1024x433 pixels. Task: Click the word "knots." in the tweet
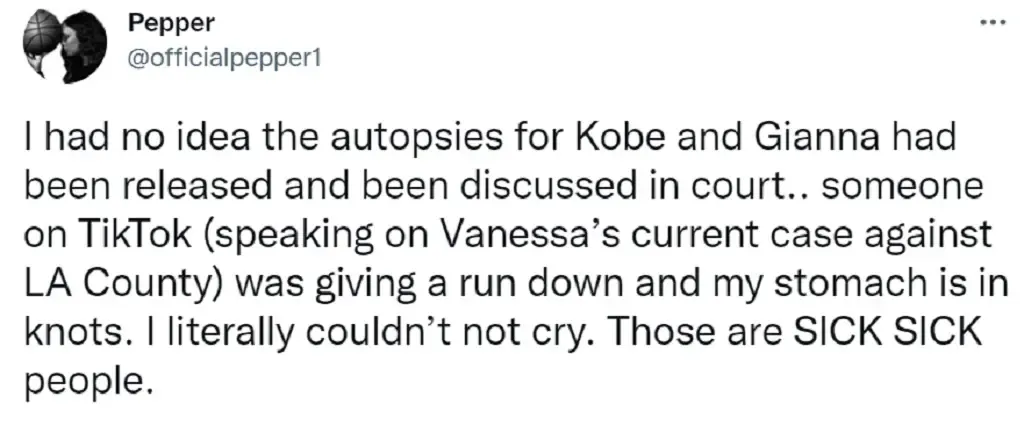point(59,329)
